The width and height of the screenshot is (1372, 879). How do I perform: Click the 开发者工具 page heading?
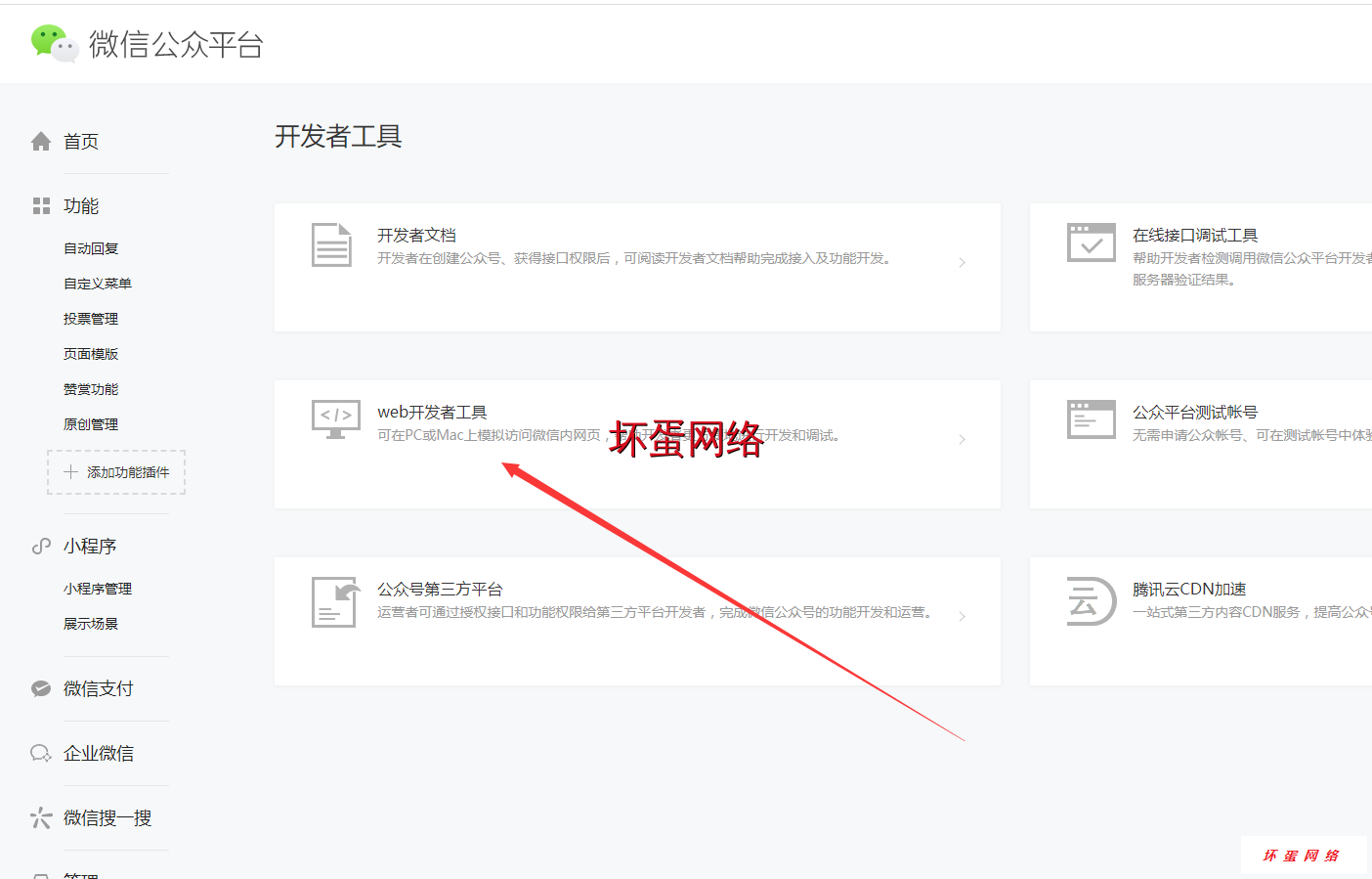click(x=338, y=137)
